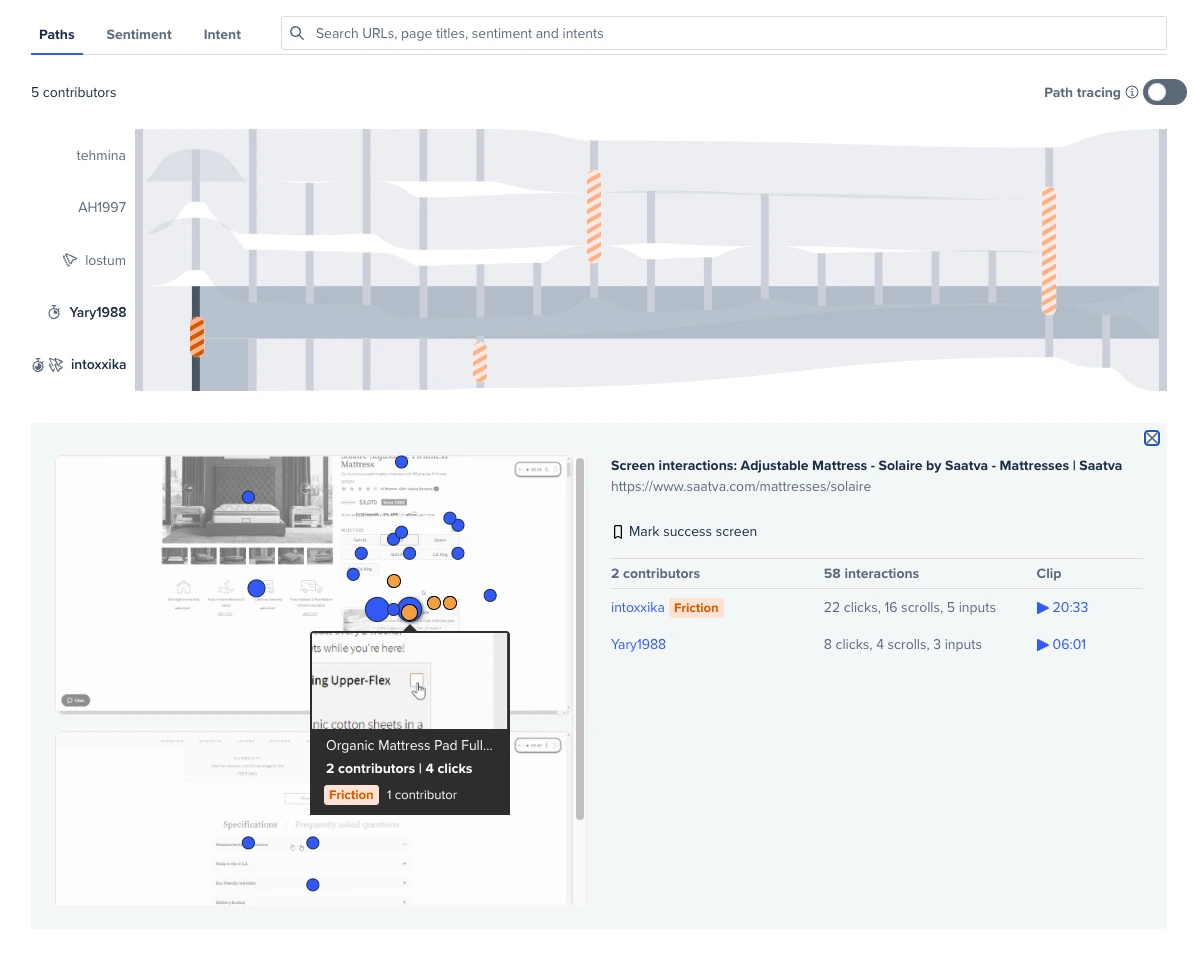The width and height of the screenshot is (1195, 959).
Task: Click the Path tracing info icon
Action: pyautogui.click(x=1132, y=92)
